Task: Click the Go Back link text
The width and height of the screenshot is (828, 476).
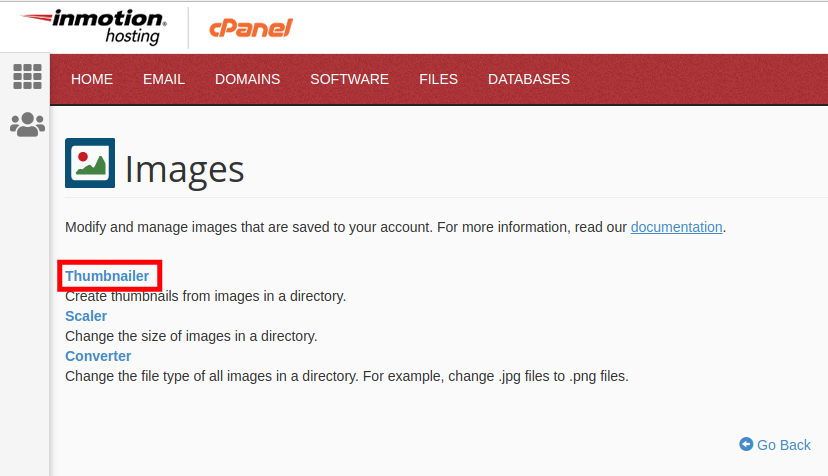Action: click(784, 445)
